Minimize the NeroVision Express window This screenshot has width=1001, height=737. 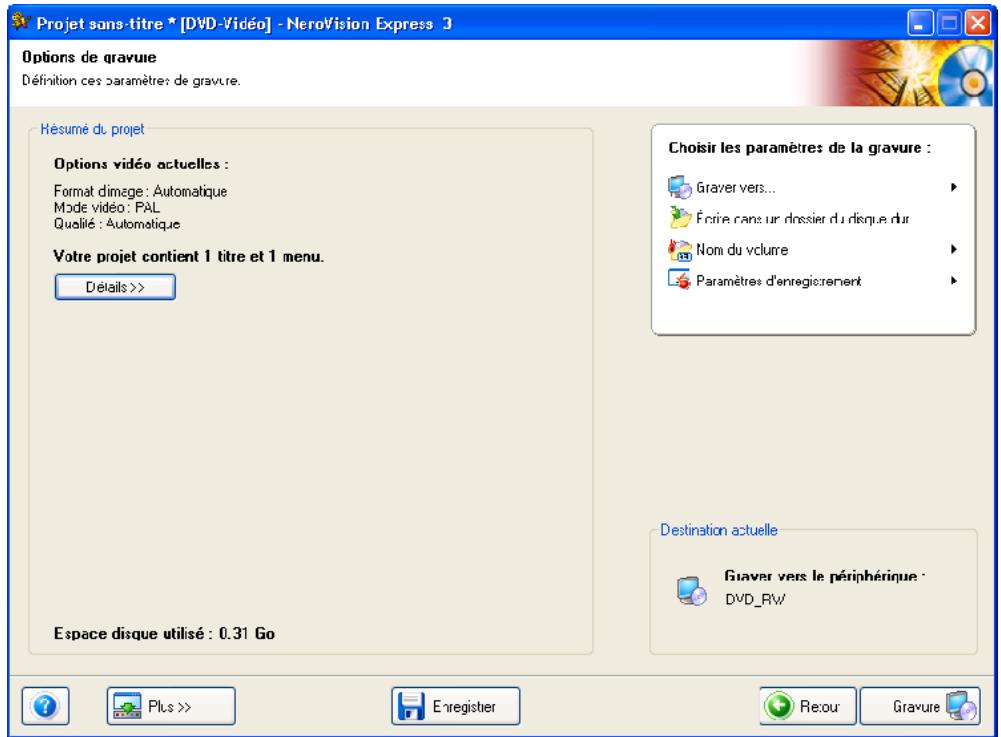(920, 24)
